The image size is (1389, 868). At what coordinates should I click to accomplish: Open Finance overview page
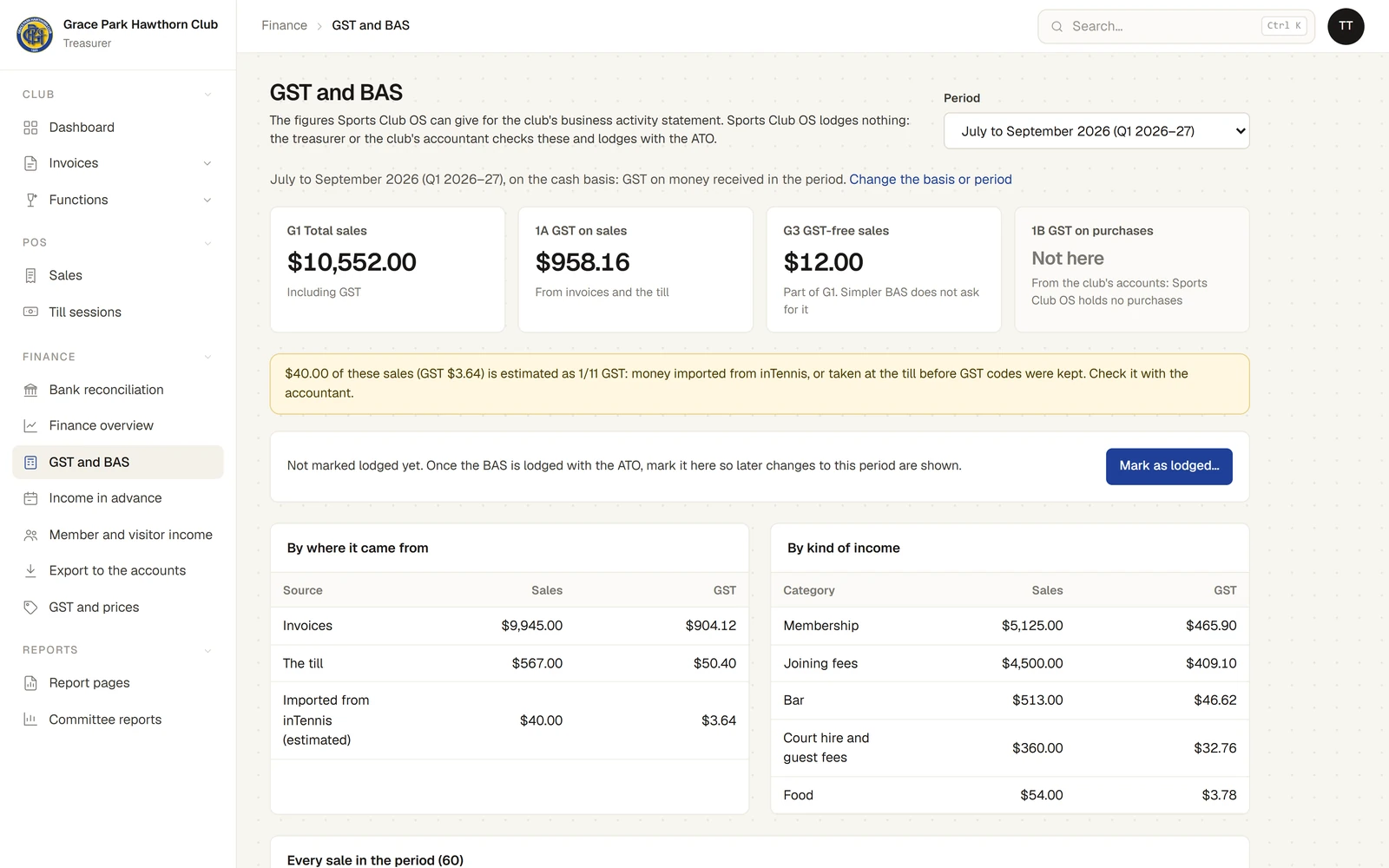[118, 425]
